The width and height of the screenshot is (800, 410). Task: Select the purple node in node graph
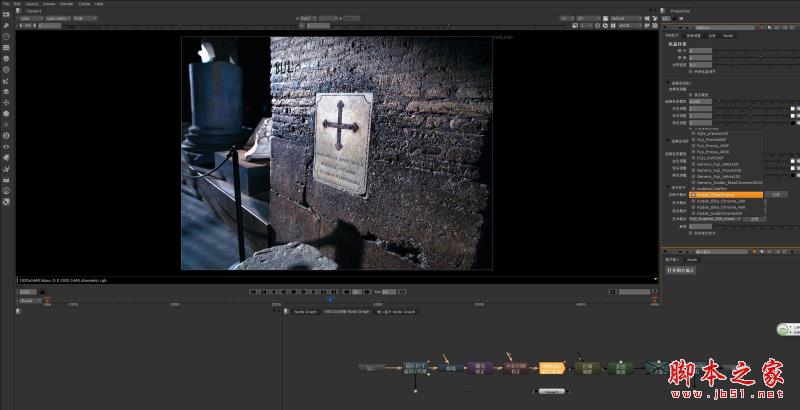tap(480, 368)
